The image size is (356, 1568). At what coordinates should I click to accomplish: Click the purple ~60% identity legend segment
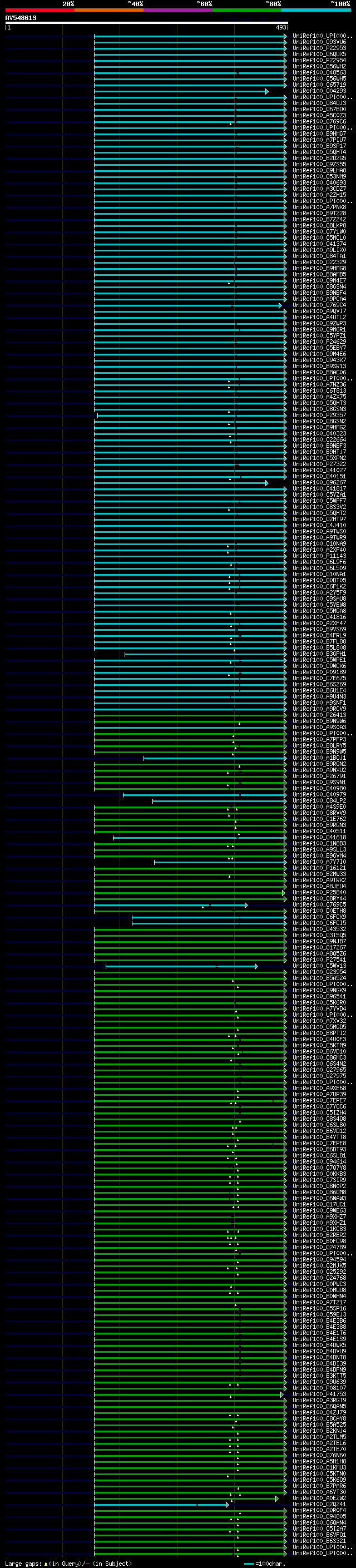point(177,10)
